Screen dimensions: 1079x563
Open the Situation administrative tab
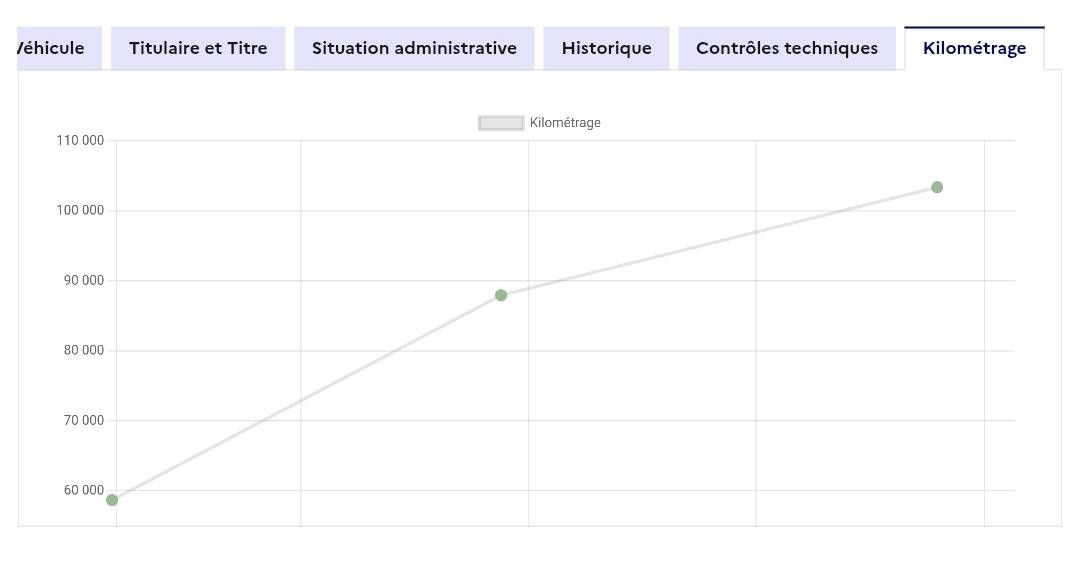click(x=414, y=48)
